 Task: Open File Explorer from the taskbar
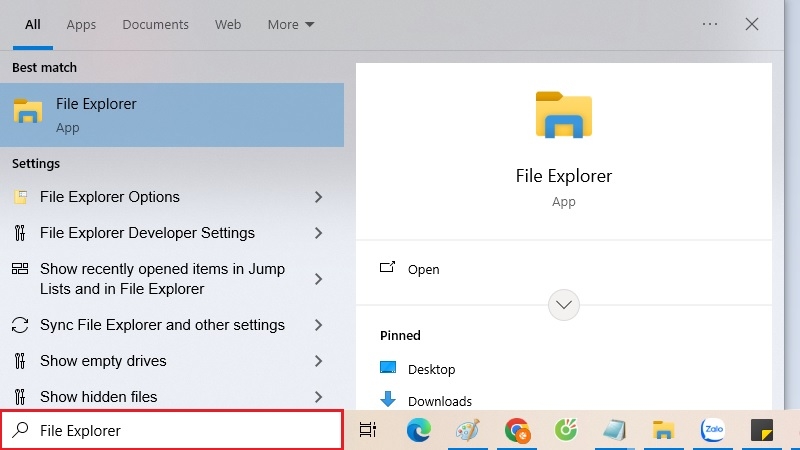[663, 430]
